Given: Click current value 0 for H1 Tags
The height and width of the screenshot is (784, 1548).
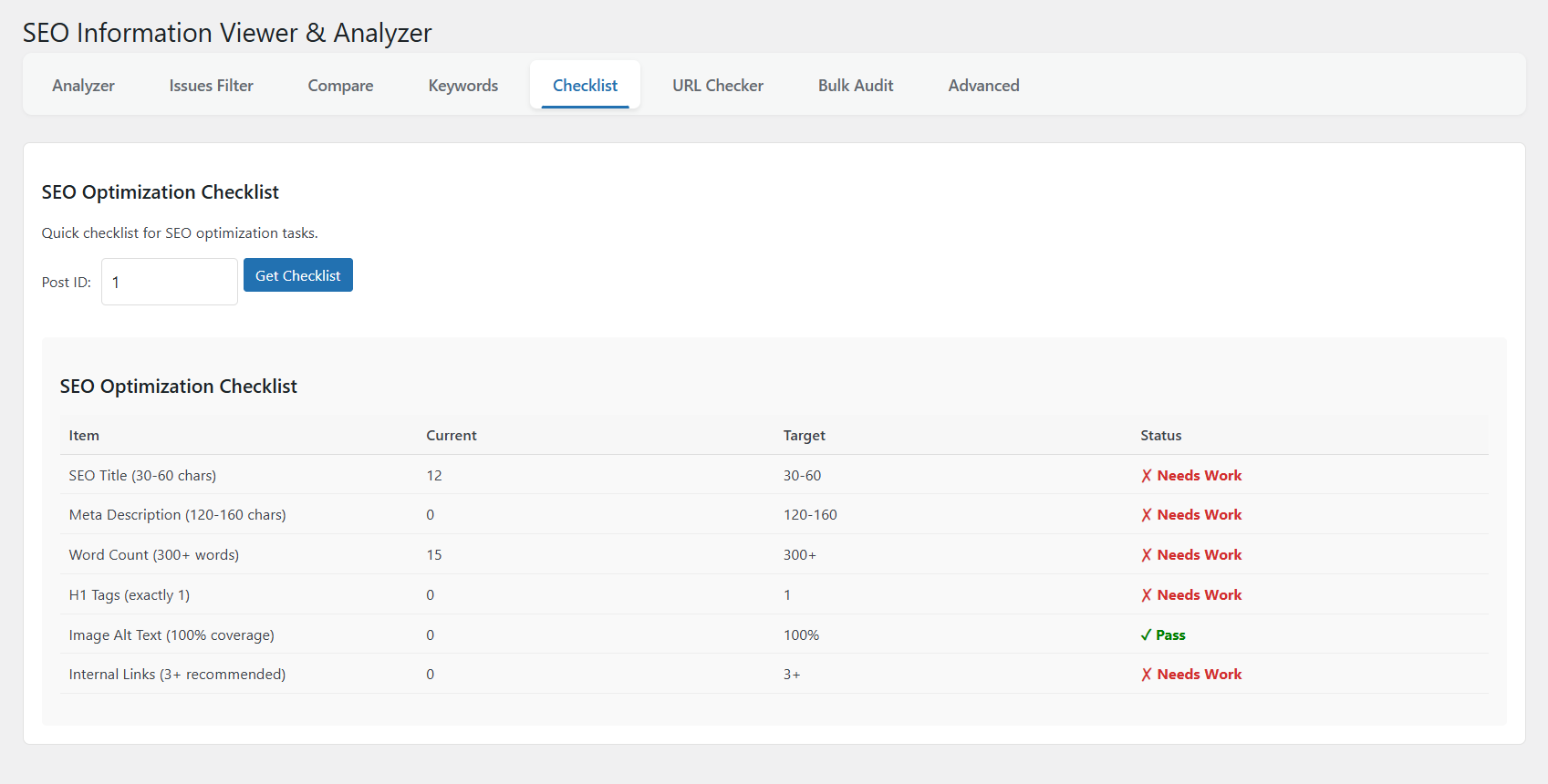Looking at the screenshot, I should click(x=431, y=595).
